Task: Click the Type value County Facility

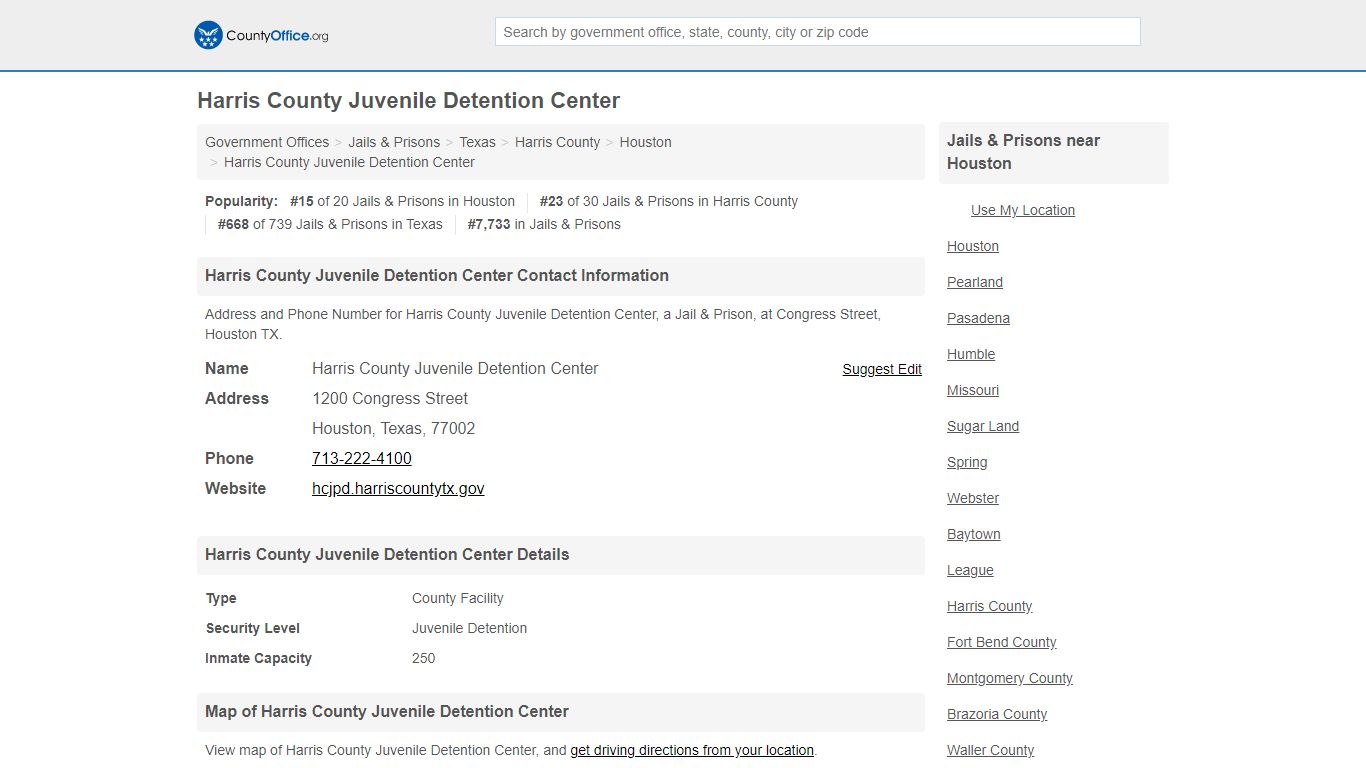Action: [x=458, y=598]
